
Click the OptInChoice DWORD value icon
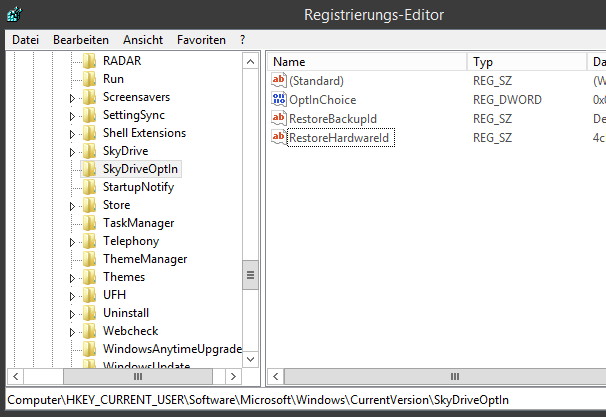(x=279, y=100)
